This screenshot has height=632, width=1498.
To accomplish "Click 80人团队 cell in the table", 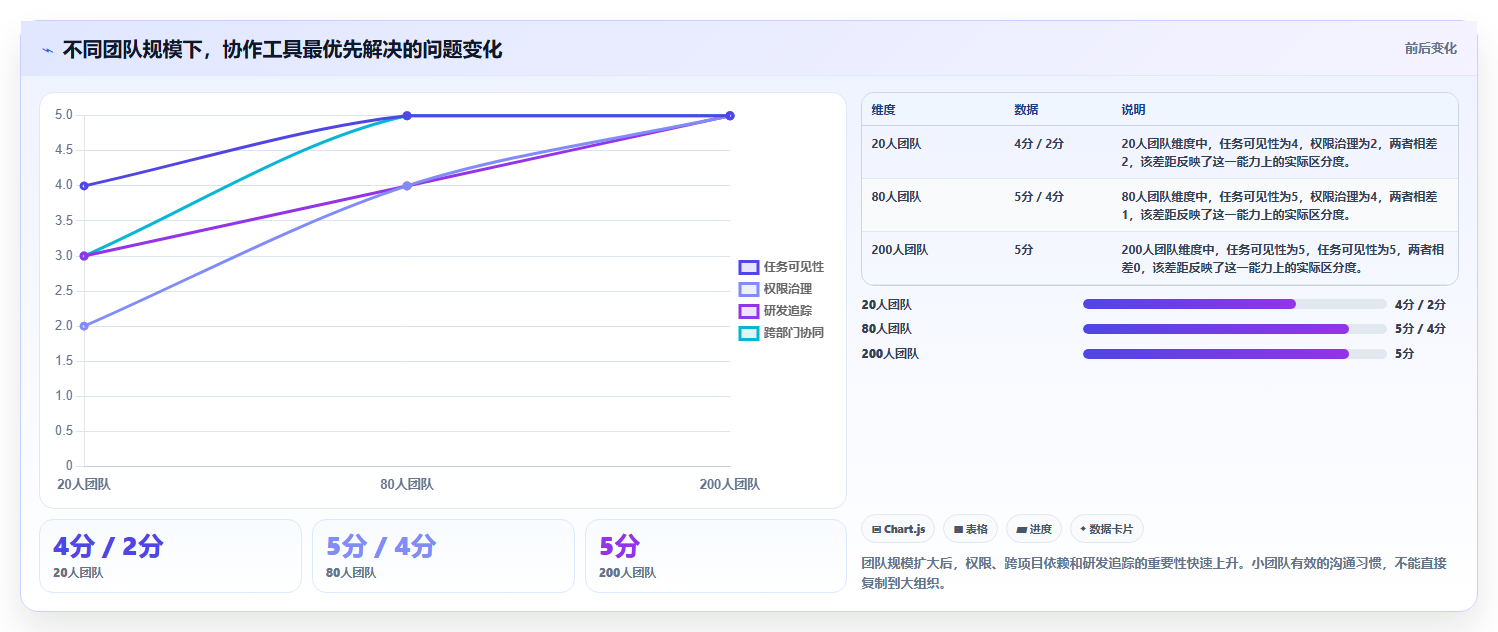I will coord(896,197).
